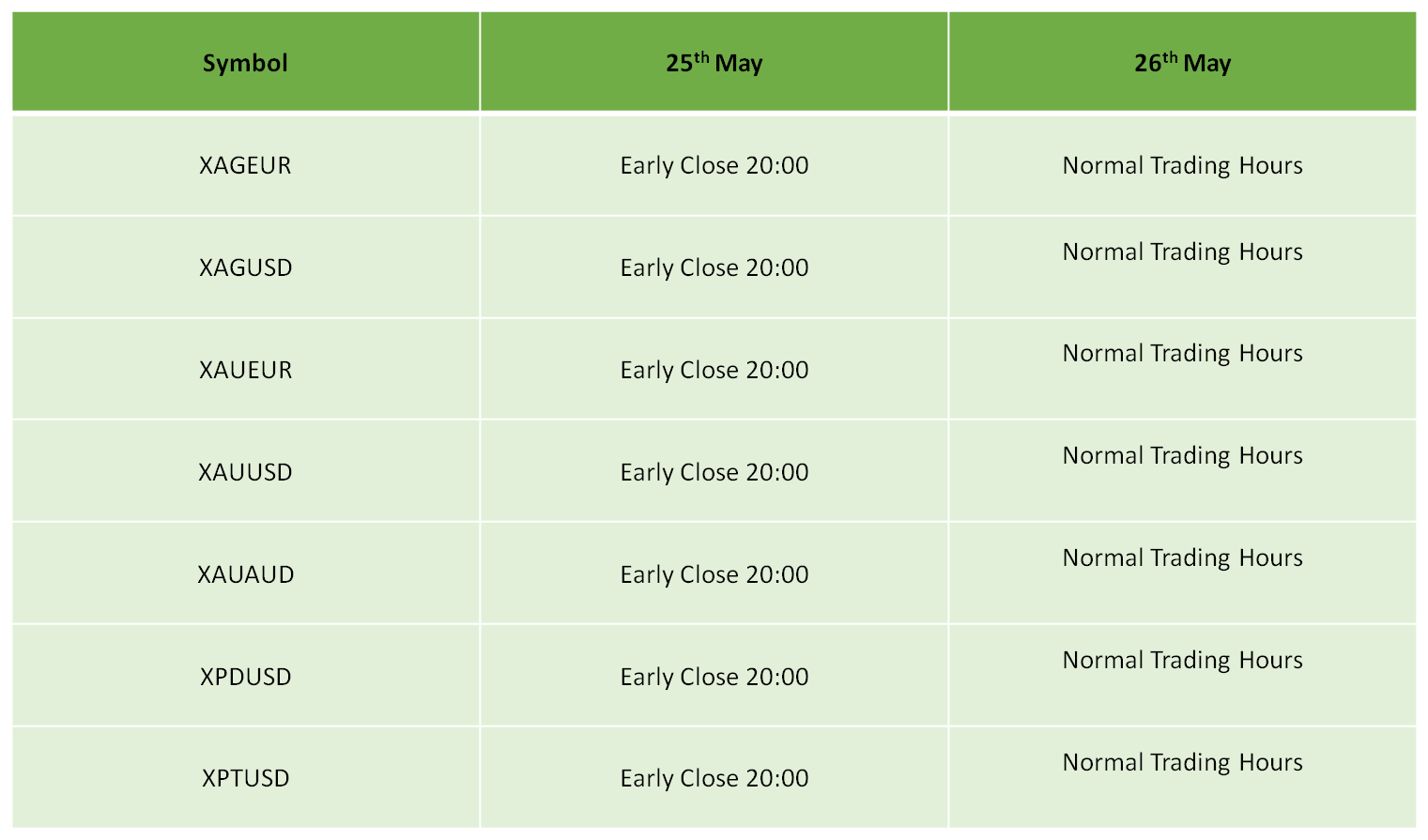
Task: Click the Symbol column header
Action: pos(245,63)
